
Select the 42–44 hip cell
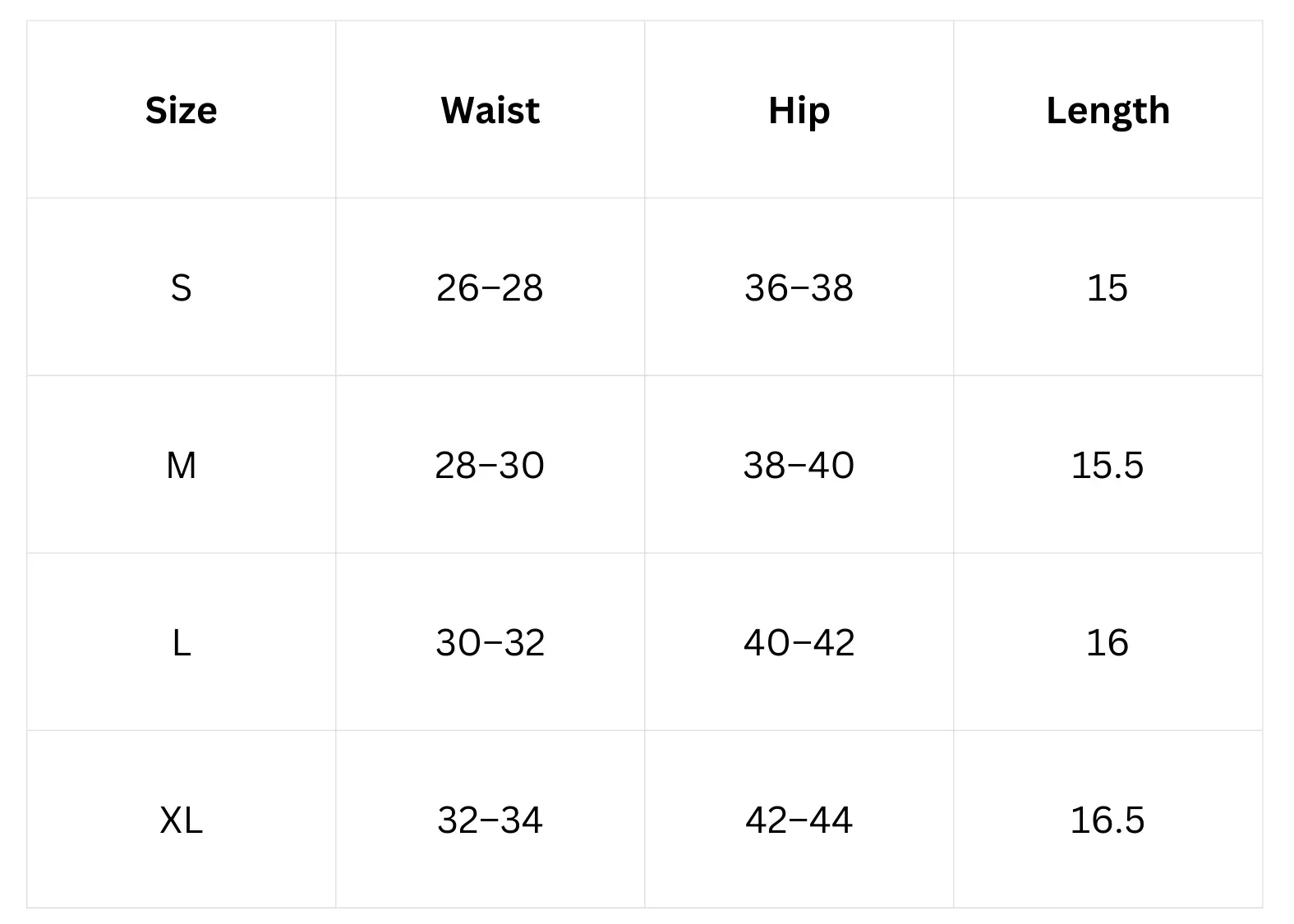tap(799, 820)
